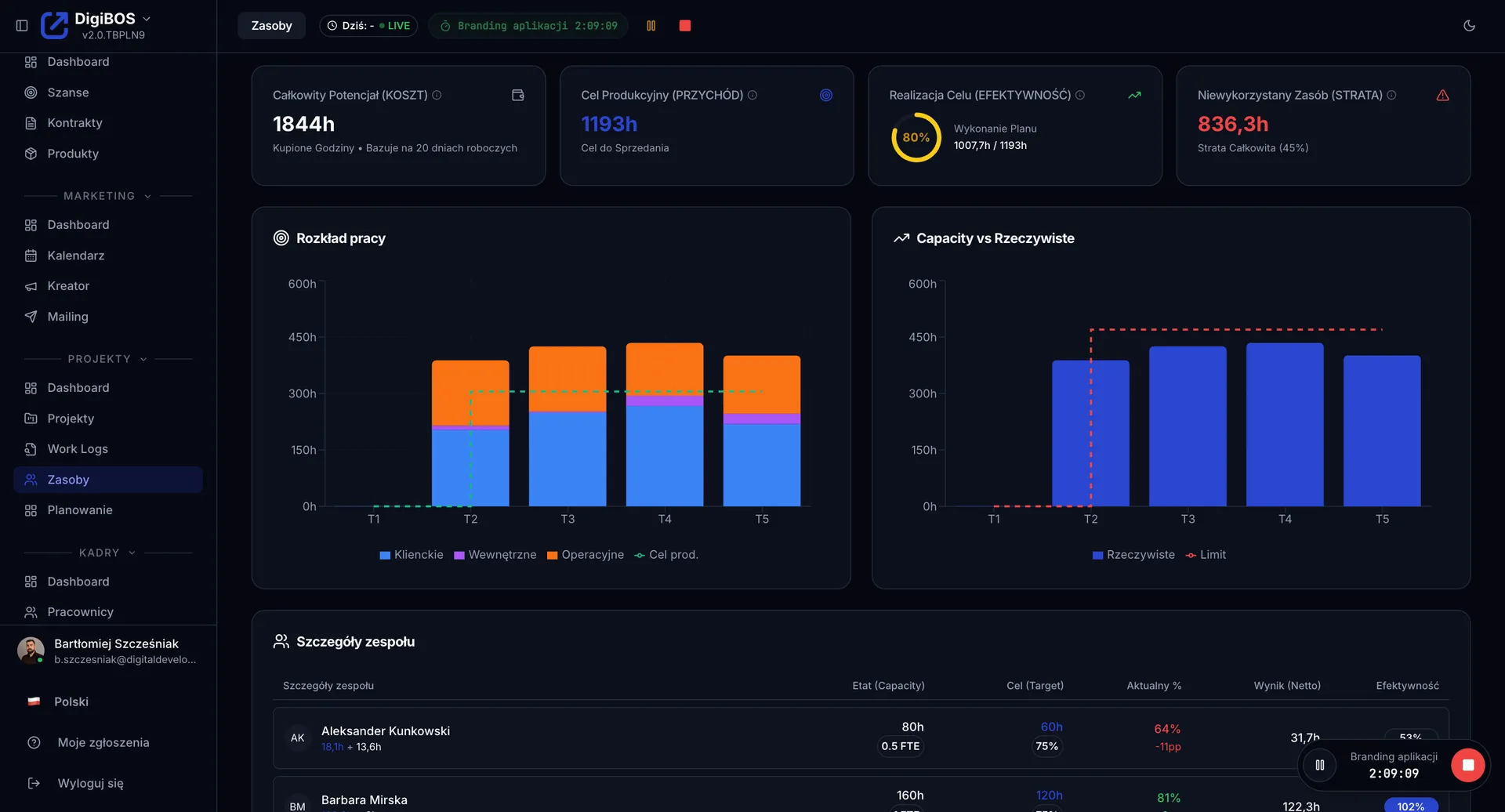Toggle the sidebar collapse icon
Viewport: 1505px width, 812px height.
[22, 26]
